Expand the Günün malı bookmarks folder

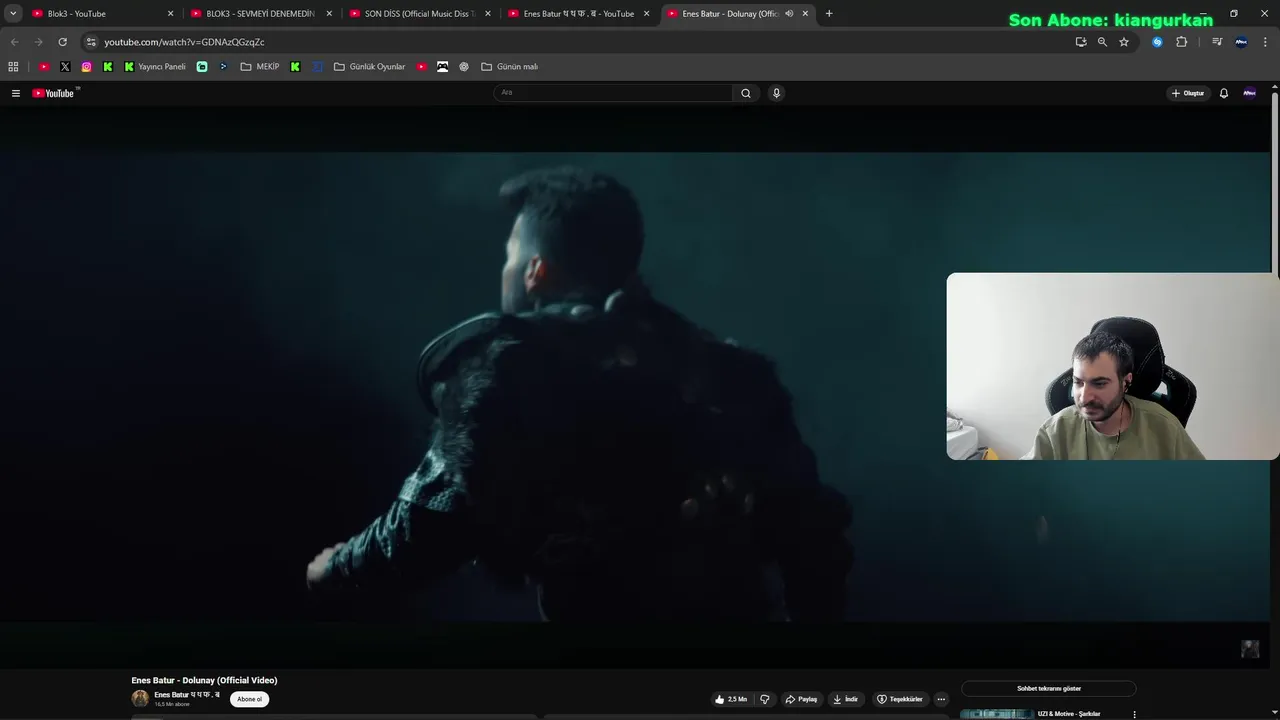click(x=510, y=67)
